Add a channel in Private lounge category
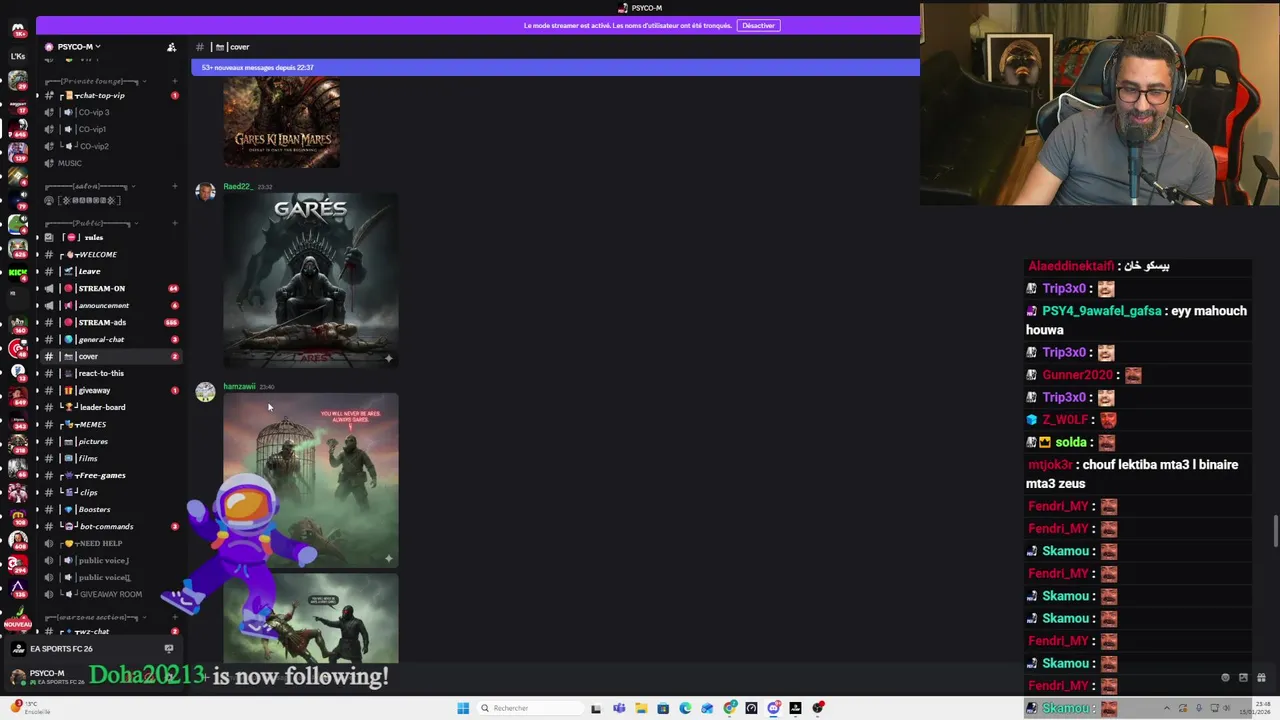This screenshot has height=720, width=1280. 174,81
